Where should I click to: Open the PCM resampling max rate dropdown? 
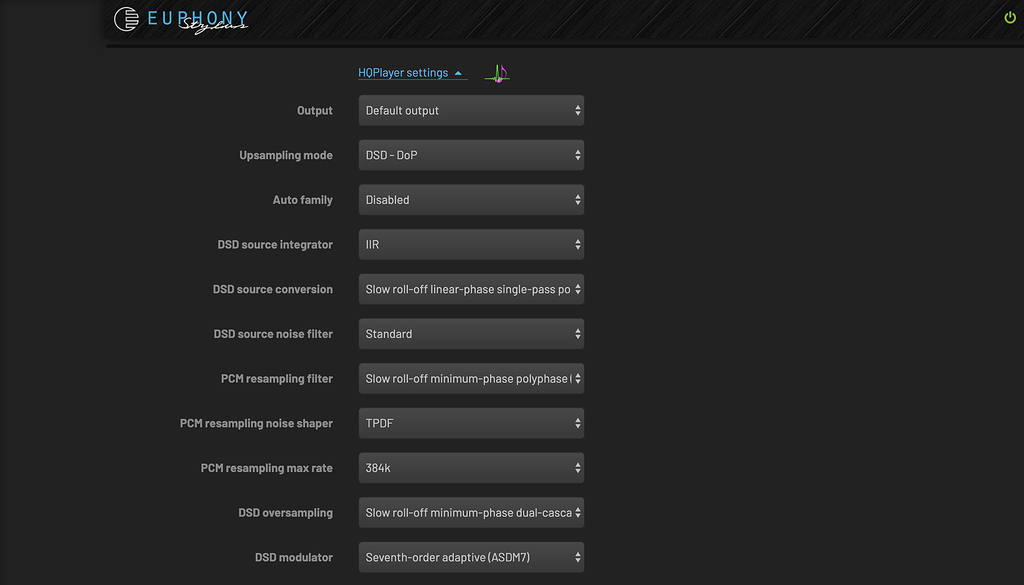470,467
